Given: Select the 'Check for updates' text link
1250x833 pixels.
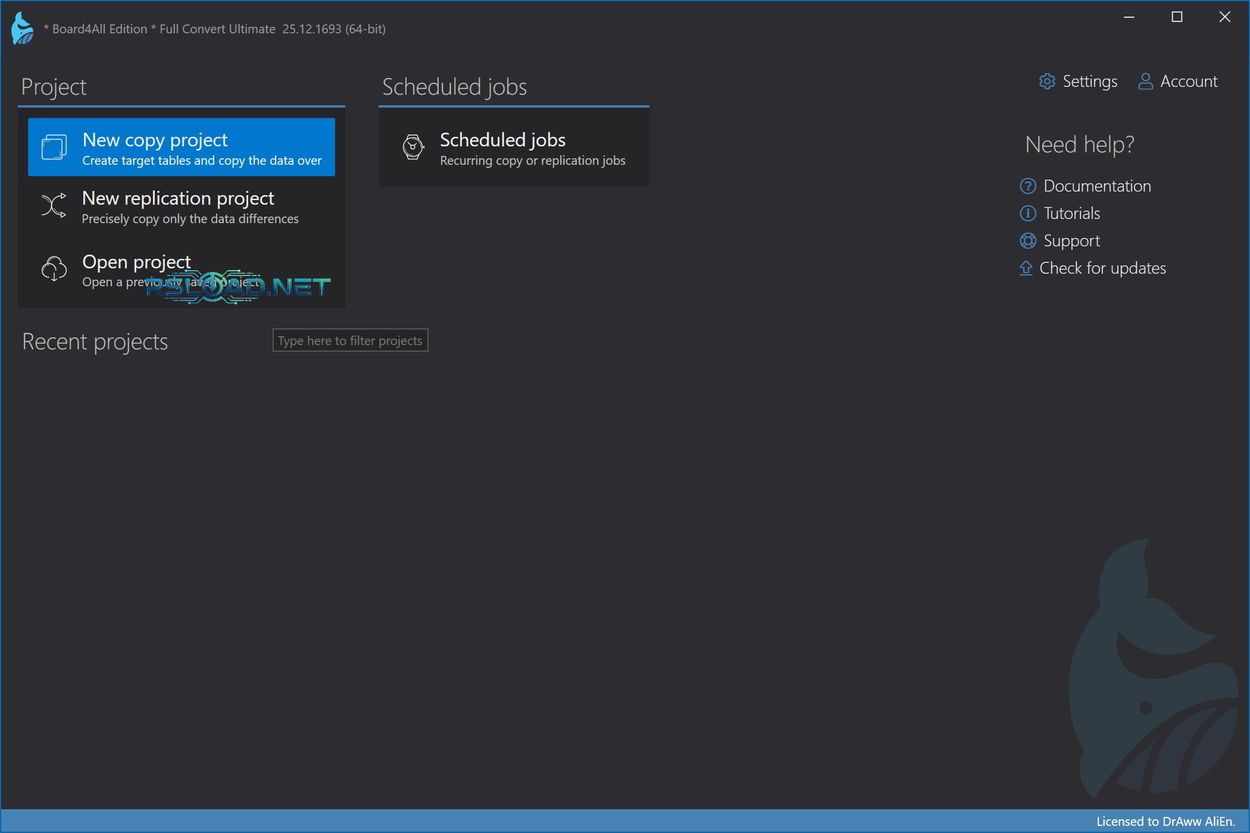Looking at the screenshot, I should tap(1102, 268).
